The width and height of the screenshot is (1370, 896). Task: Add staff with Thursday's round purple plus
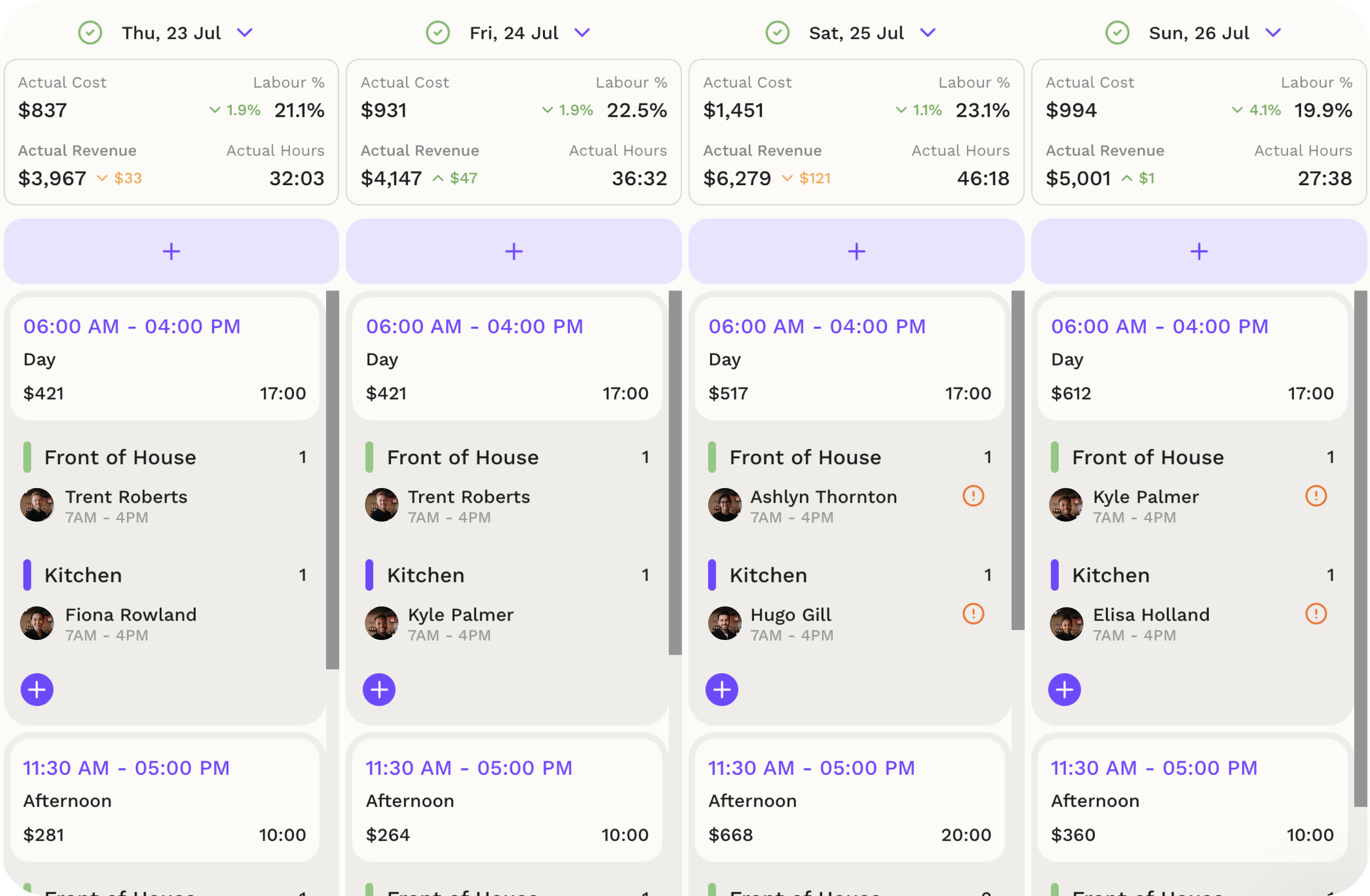tap(37, 690)
